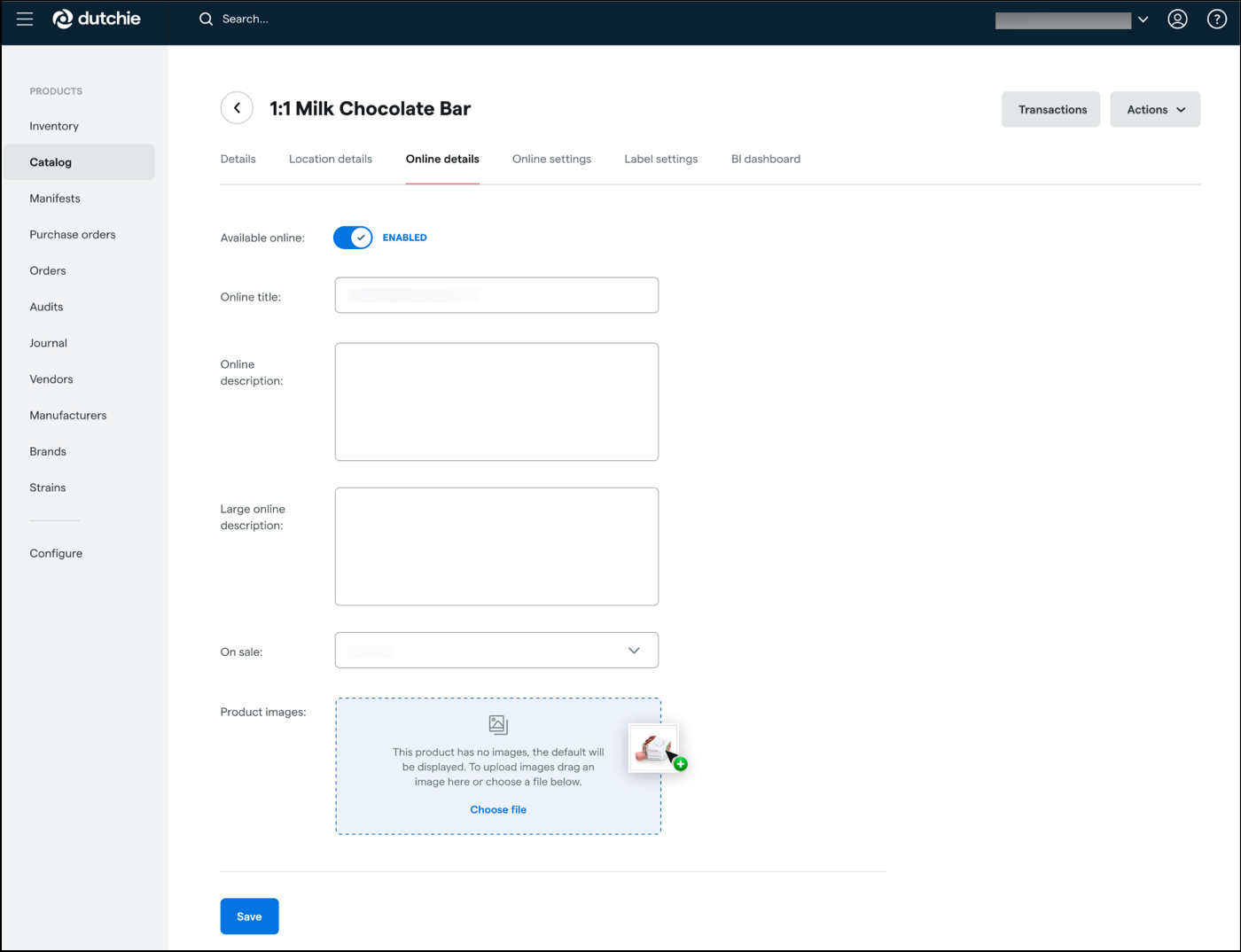Open the user account profile icon
The height and width of the screenshot is (952, 1241).
pyautogui.click(x=1177, y=19)
